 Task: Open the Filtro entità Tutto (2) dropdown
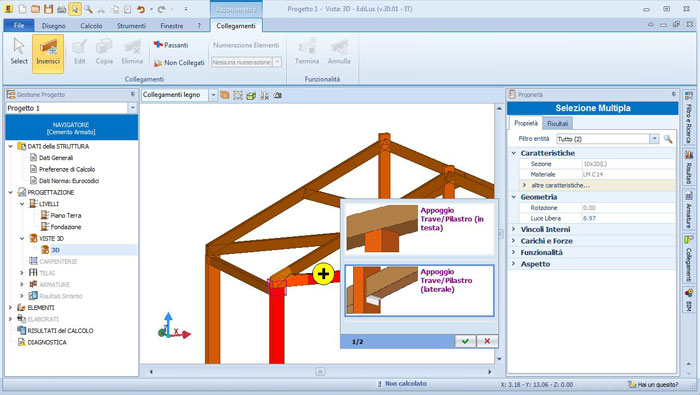click(x=654, y=139)
